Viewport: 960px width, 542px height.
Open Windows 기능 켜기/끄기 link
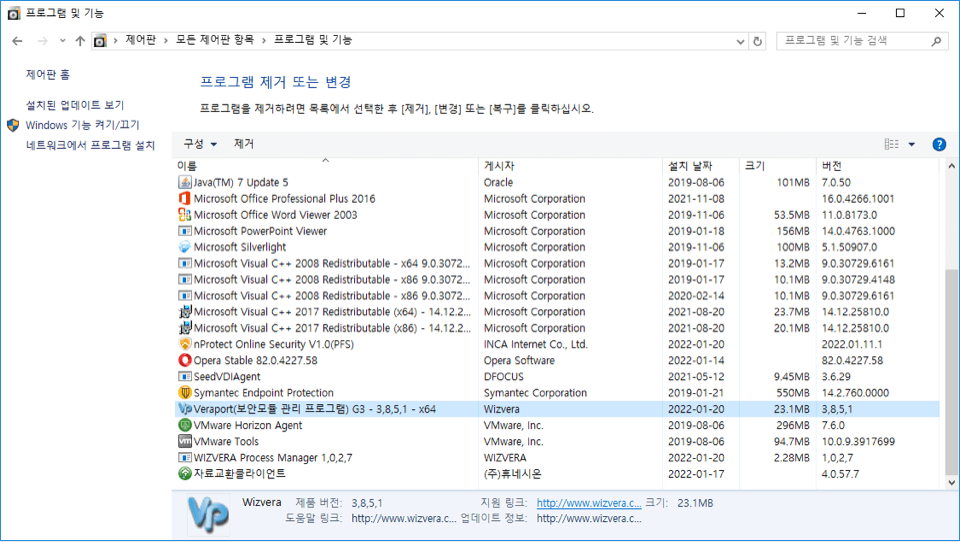point(83,125)
